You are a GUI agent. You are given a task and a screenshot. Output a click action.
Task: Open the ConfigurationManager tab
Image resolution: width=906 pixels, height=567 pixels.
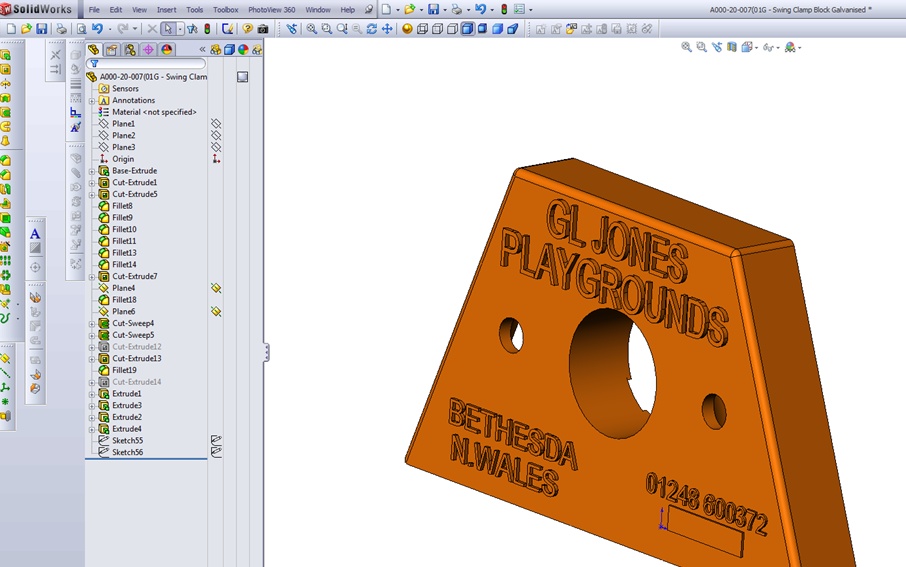click(130, 50)
